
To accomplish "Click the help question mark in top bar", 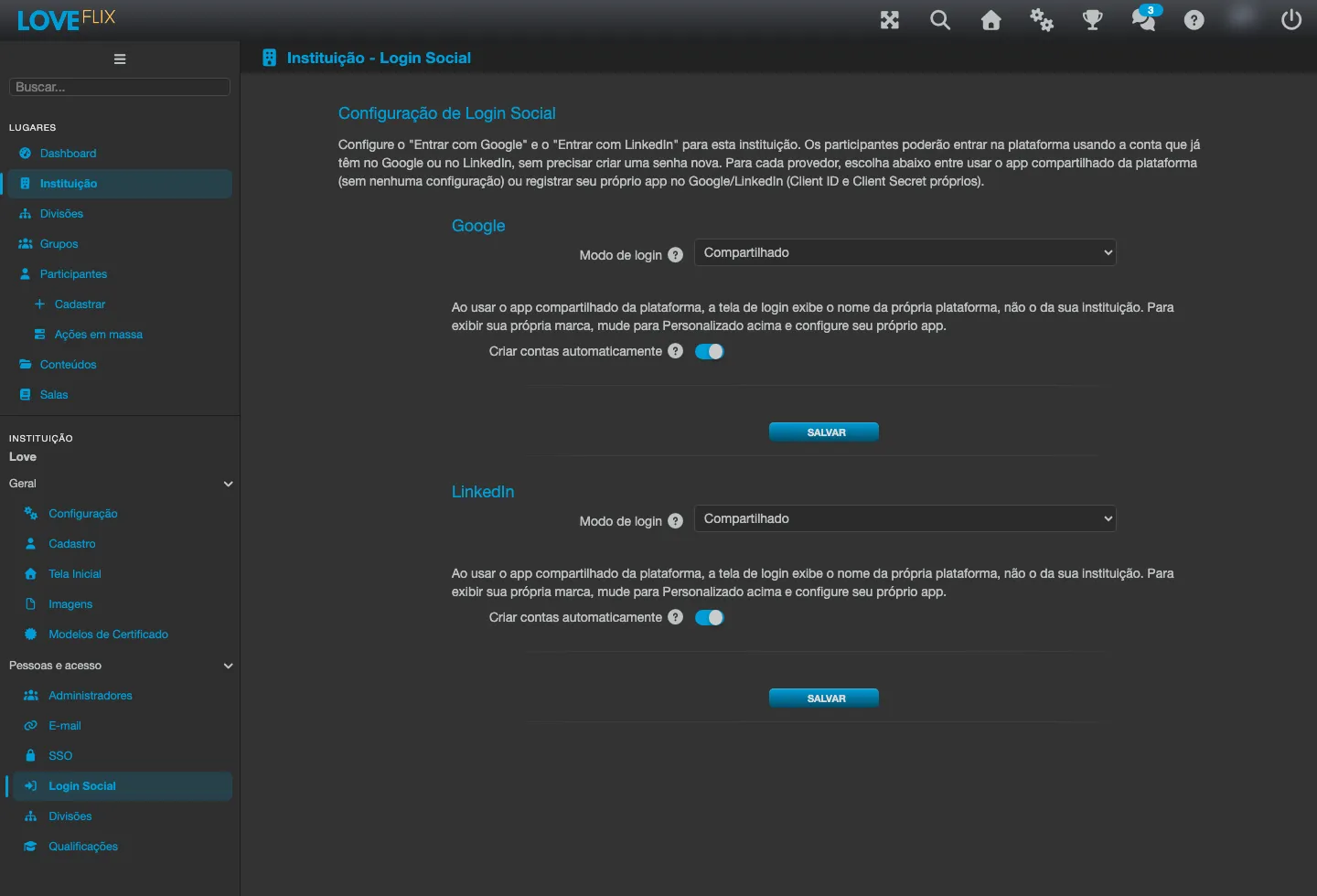I will [1194, 20].
